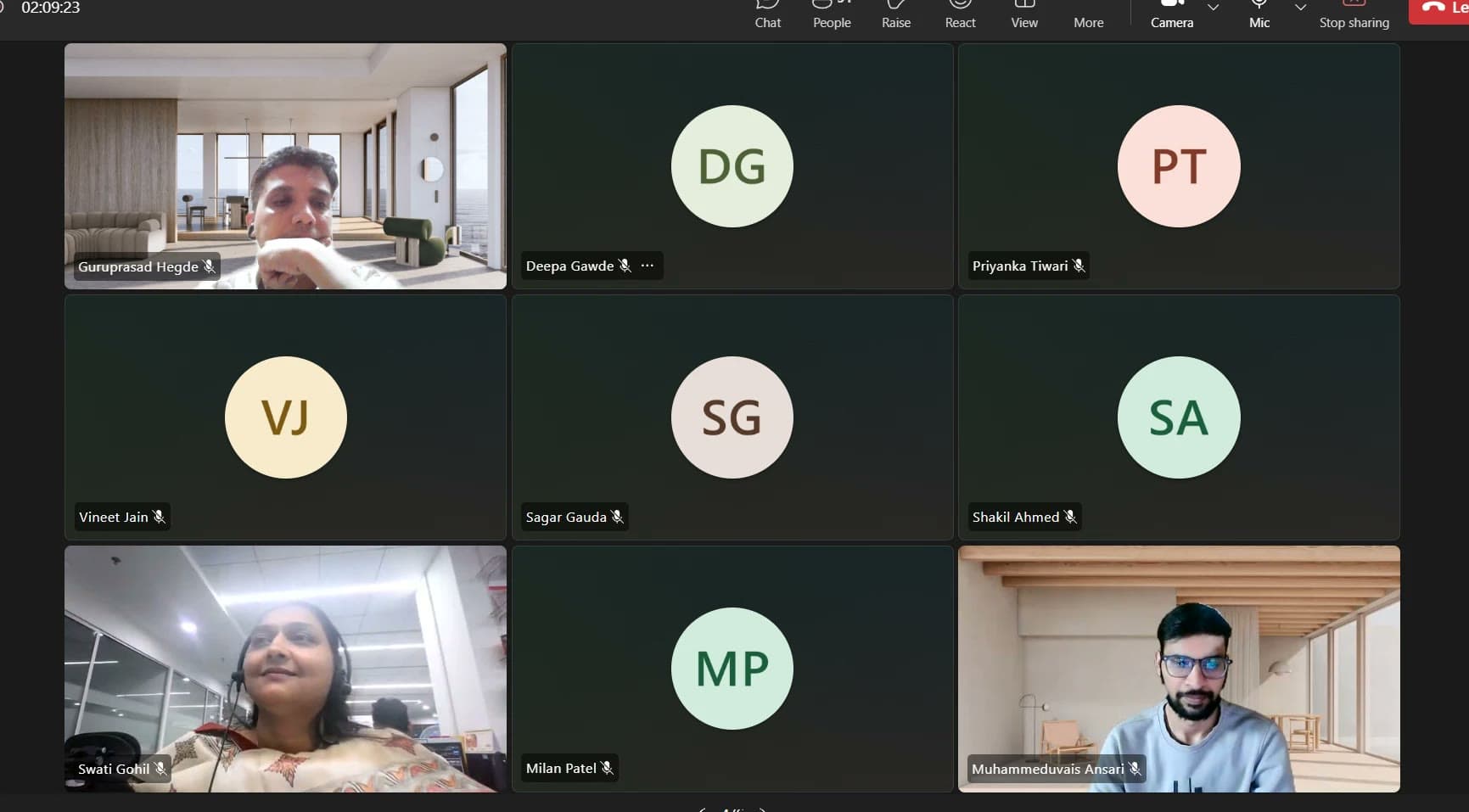
Task: Click the red Leave call button
Action: click(1440, 10)
